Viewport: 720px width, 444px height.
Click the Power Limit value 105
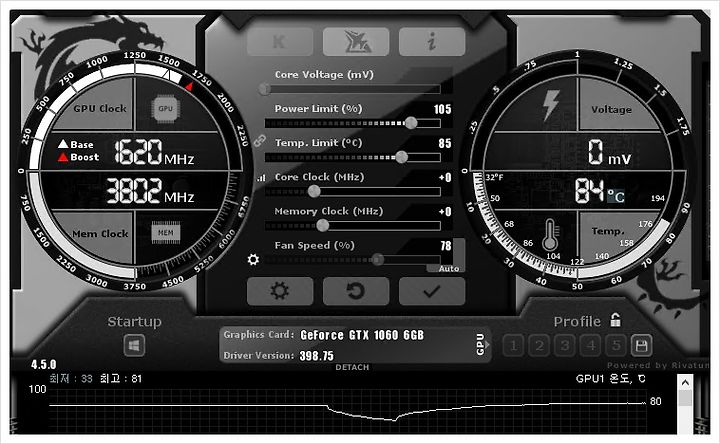pos(443,109)
